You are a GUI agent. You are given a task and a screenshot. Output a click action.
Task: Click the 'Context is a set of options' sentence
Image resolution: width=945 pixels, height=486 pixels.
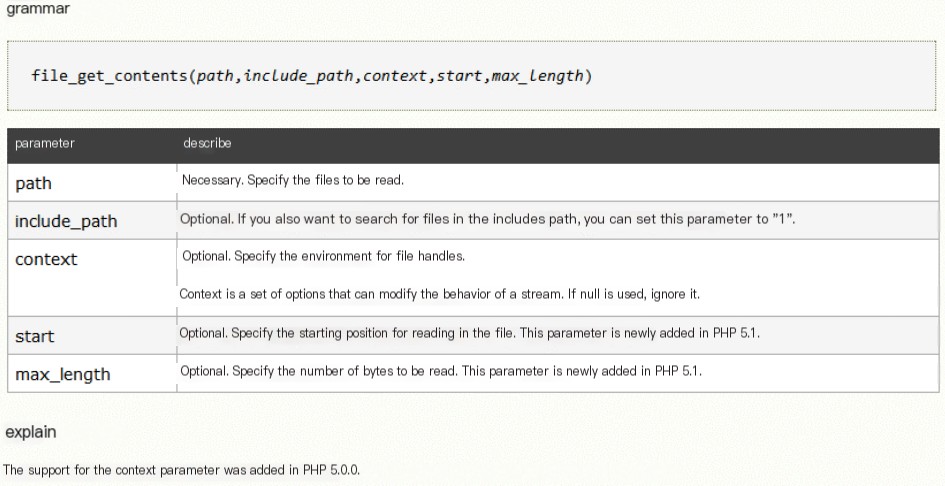tap(439, 294)
